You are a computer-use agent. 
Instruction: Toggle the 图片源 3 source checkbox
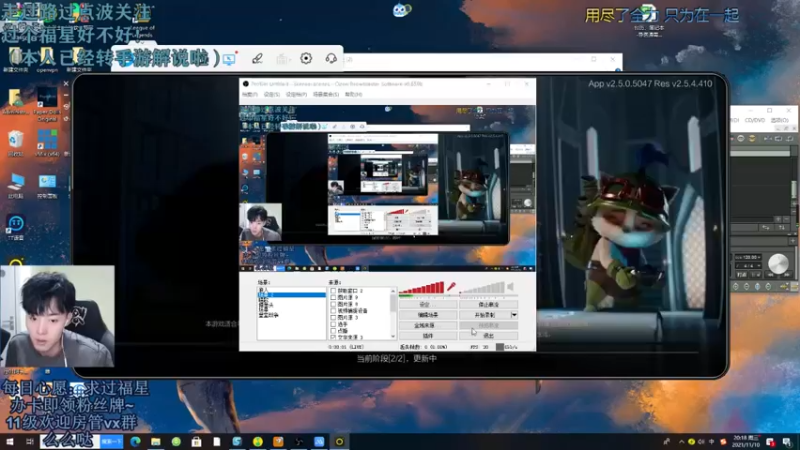pos(333,317)
